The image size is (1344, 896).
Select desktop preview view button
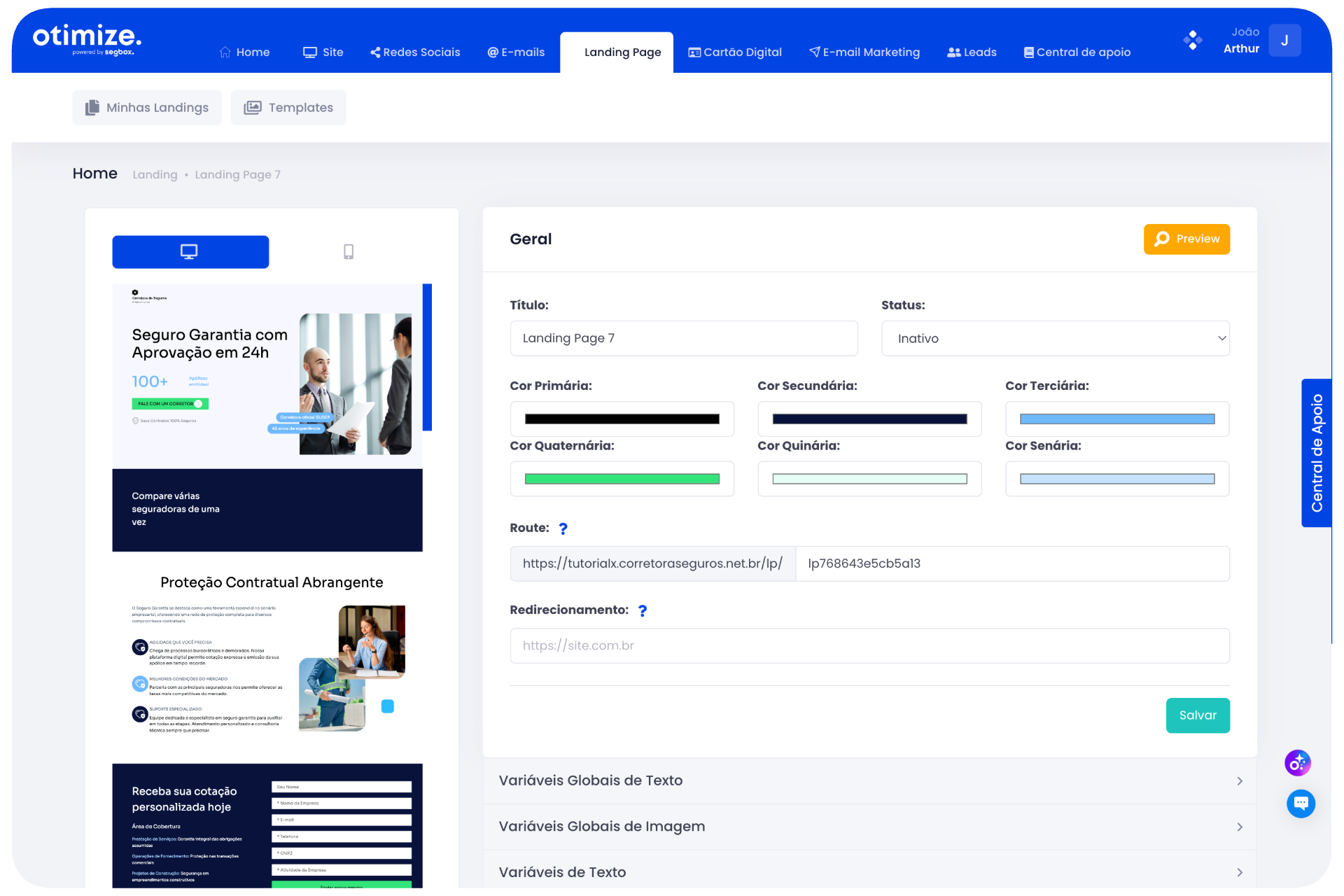coord(190,252)
